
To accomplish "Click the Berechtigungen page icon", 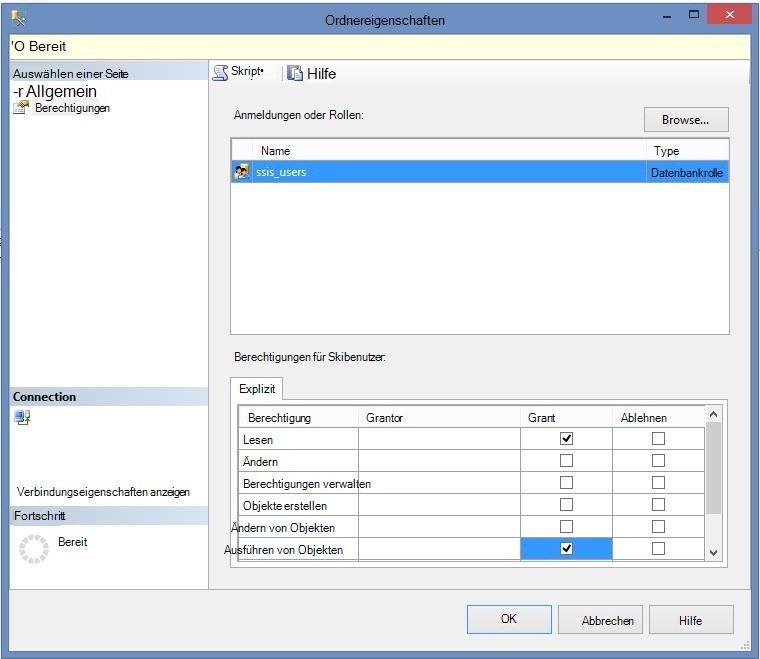I will [21, 107].
